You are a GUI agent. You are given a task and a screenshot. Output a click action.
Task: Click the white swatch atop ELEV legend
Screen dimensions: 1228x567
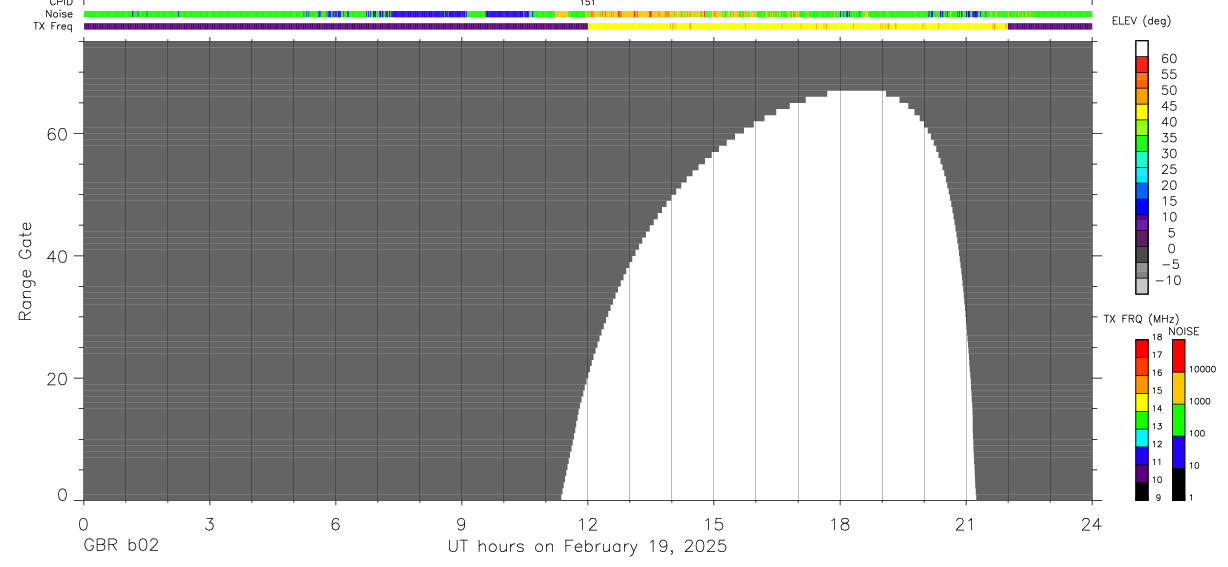click(1141, 48)
